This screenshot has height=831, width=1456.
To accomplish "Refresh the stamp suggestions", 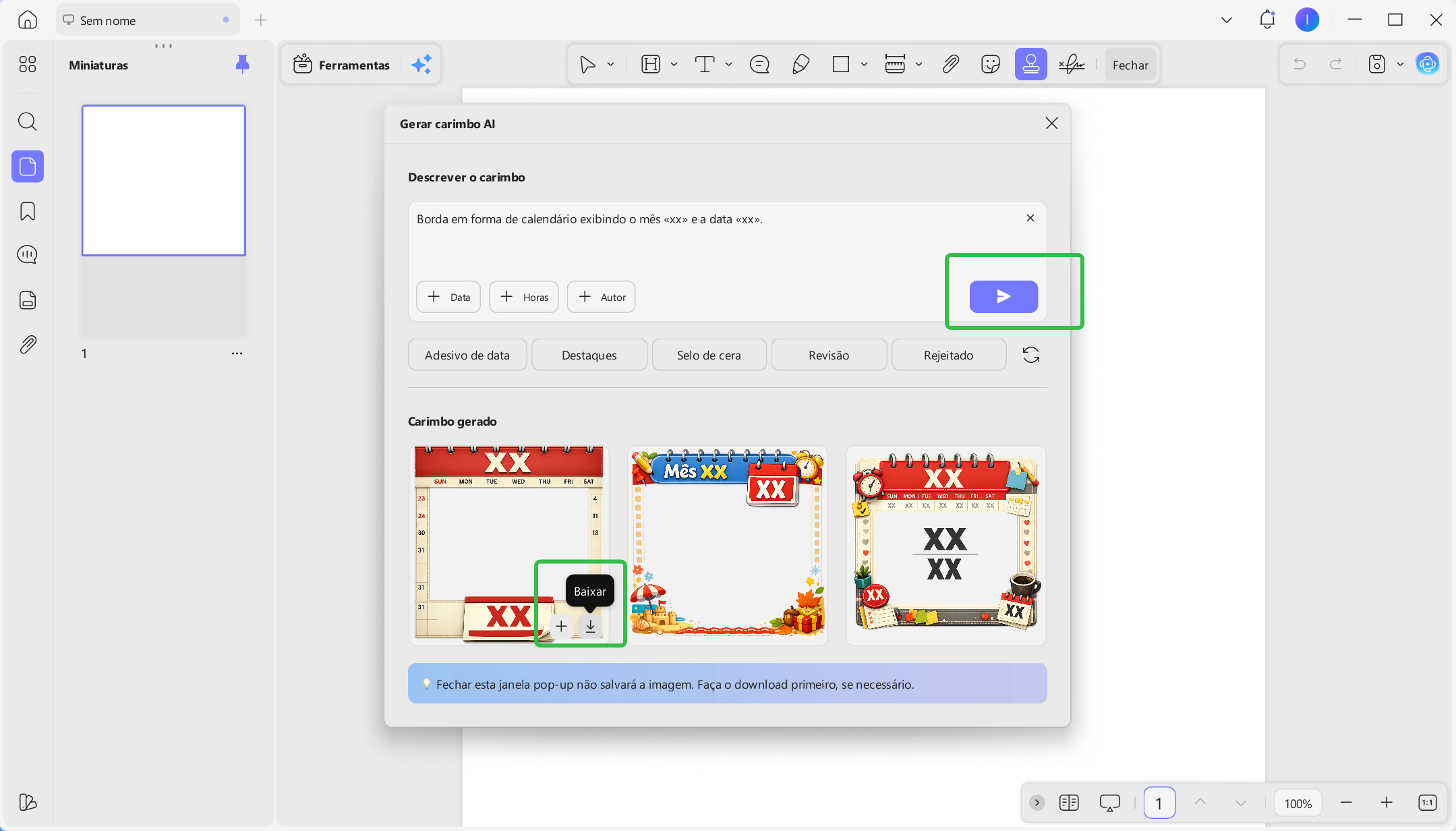I will pyautogui.click(x=1031, y=355).
